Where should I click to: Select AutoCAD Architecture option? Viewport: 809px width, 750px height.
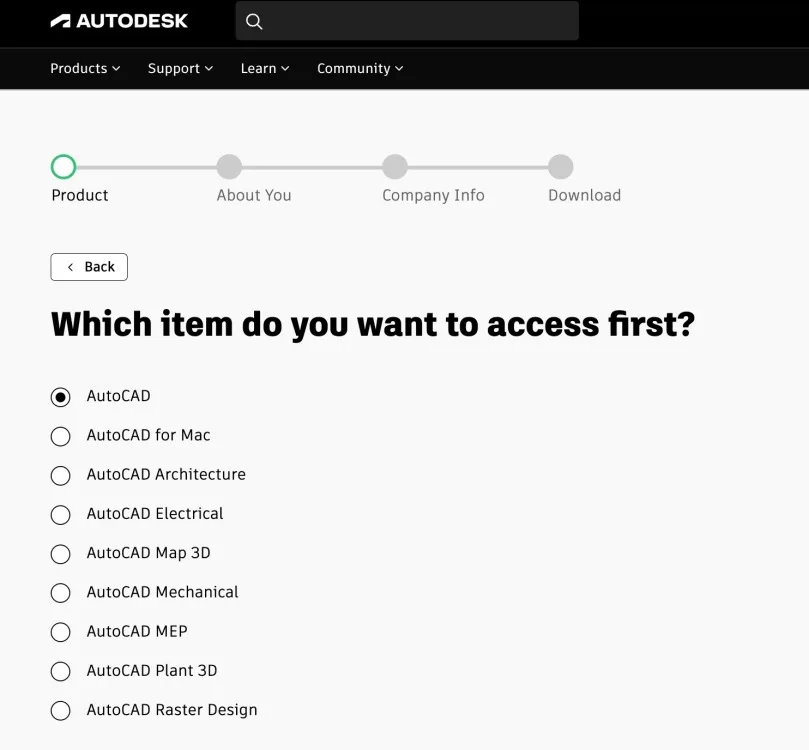pos(61,475)
